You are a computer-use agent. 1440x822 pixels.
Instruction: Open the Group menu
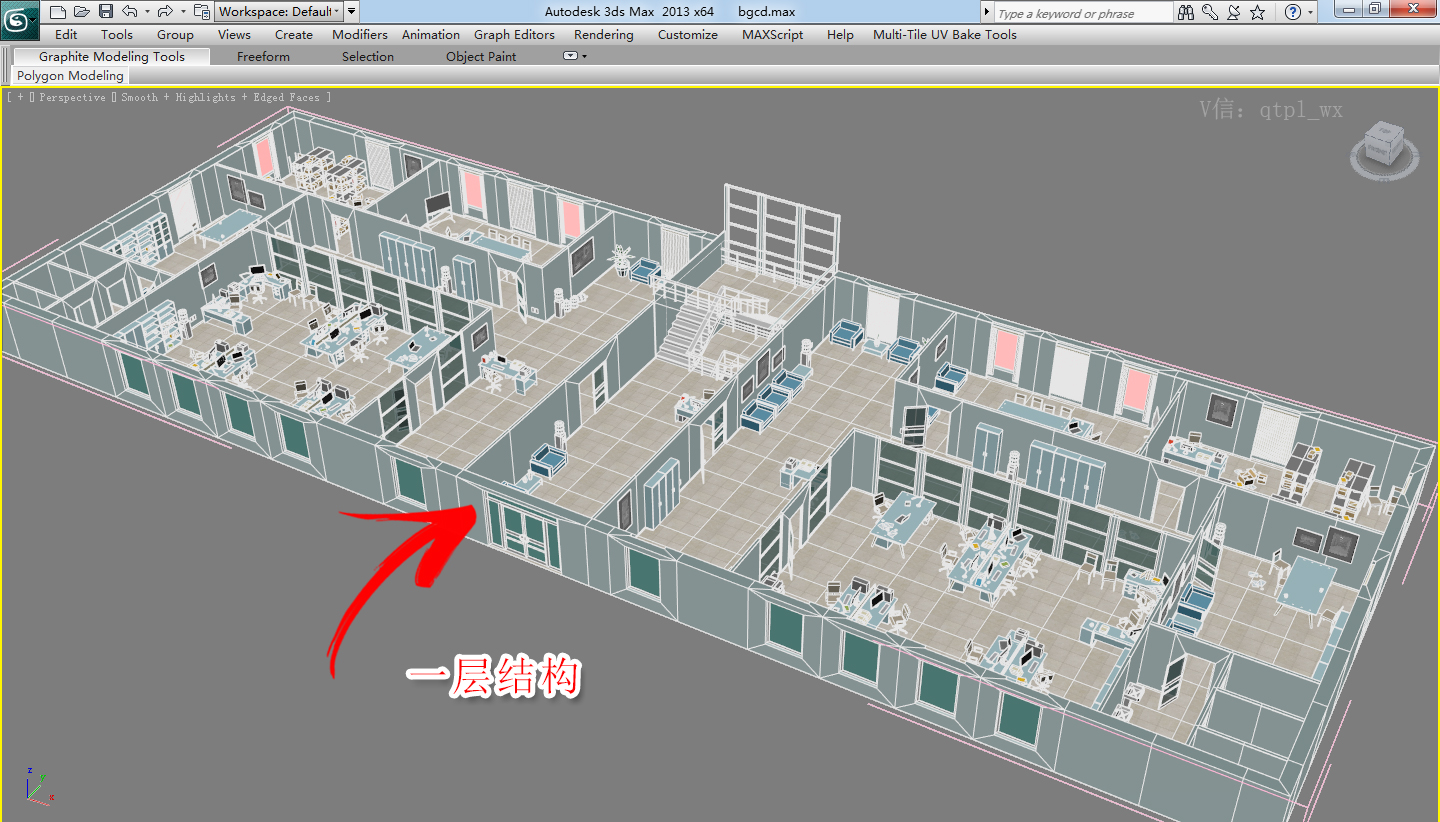point(175,34)
